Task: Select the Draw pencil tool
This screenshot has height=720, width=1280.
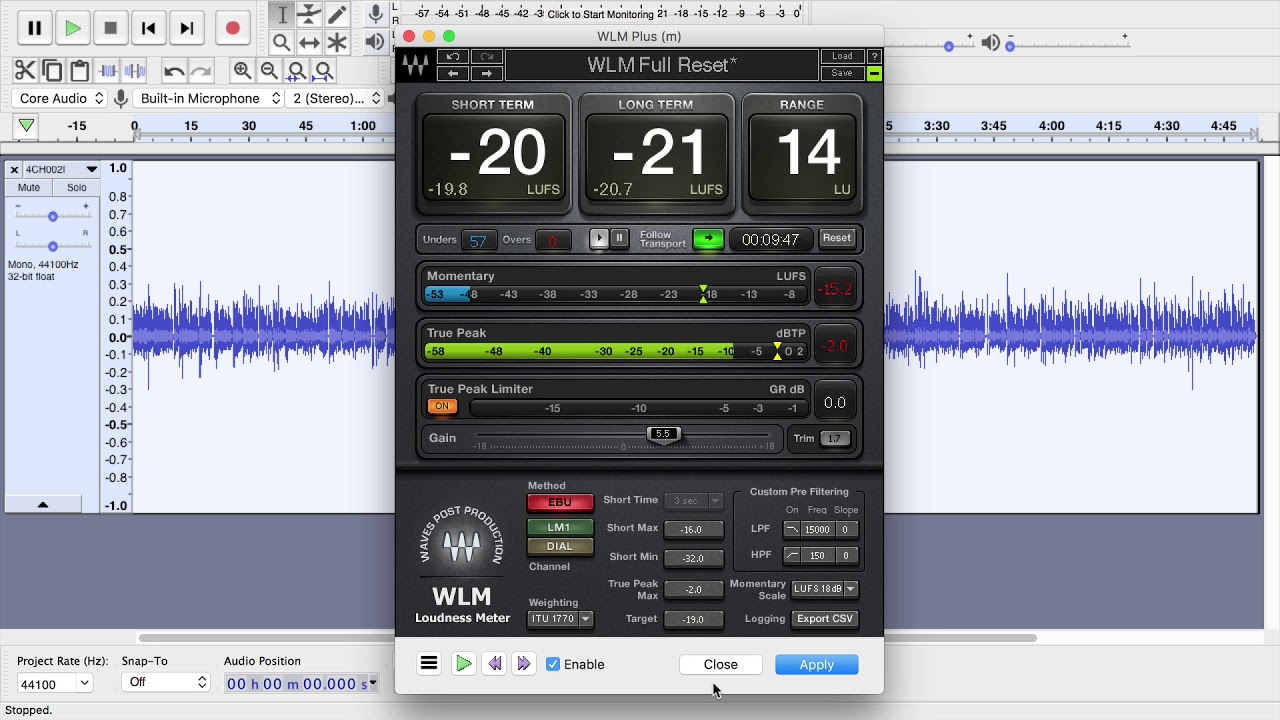Action: click(x=337, y=15)
